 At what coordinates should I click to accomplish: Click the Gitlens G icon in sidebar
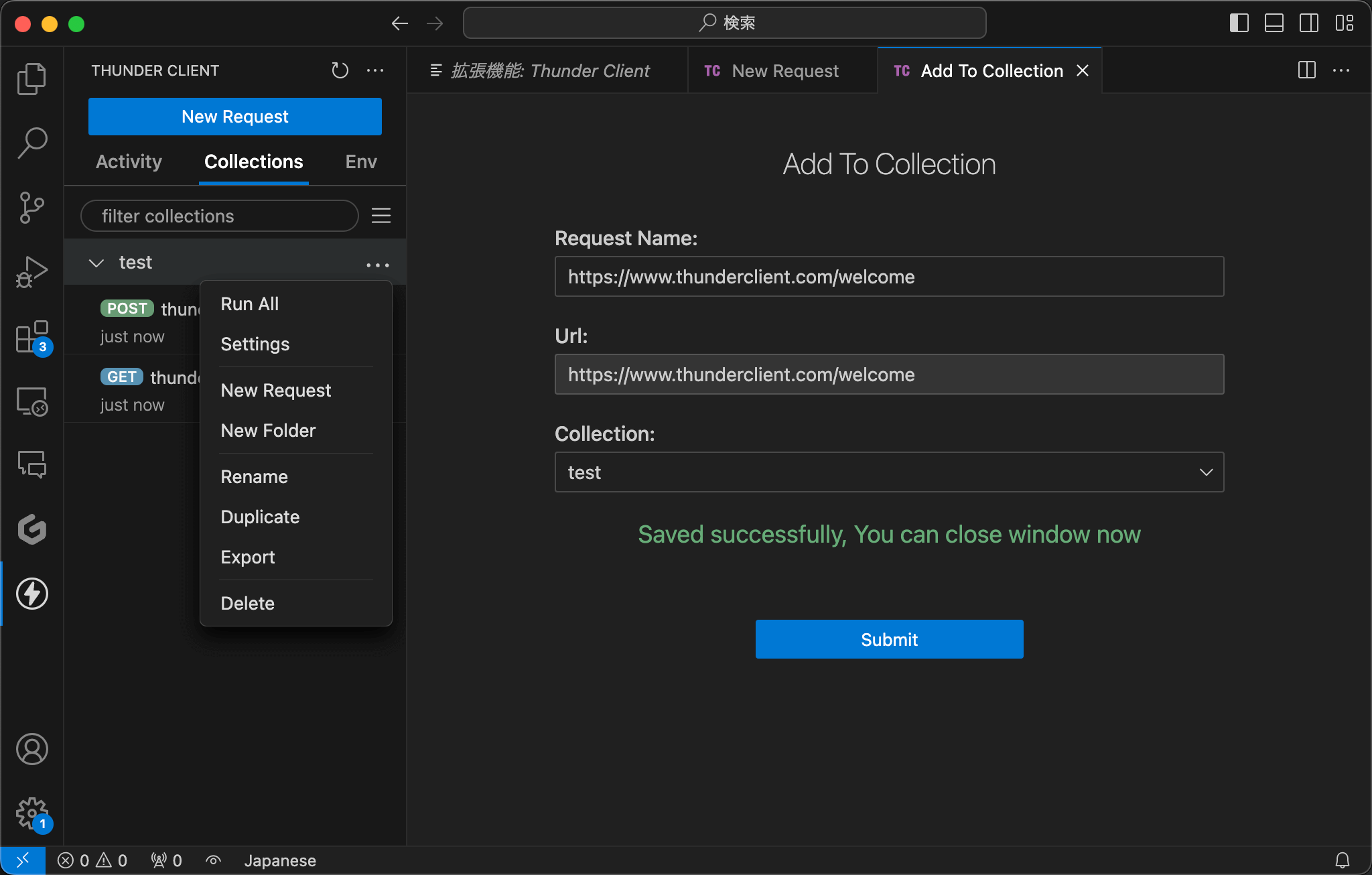click(31, 529)
